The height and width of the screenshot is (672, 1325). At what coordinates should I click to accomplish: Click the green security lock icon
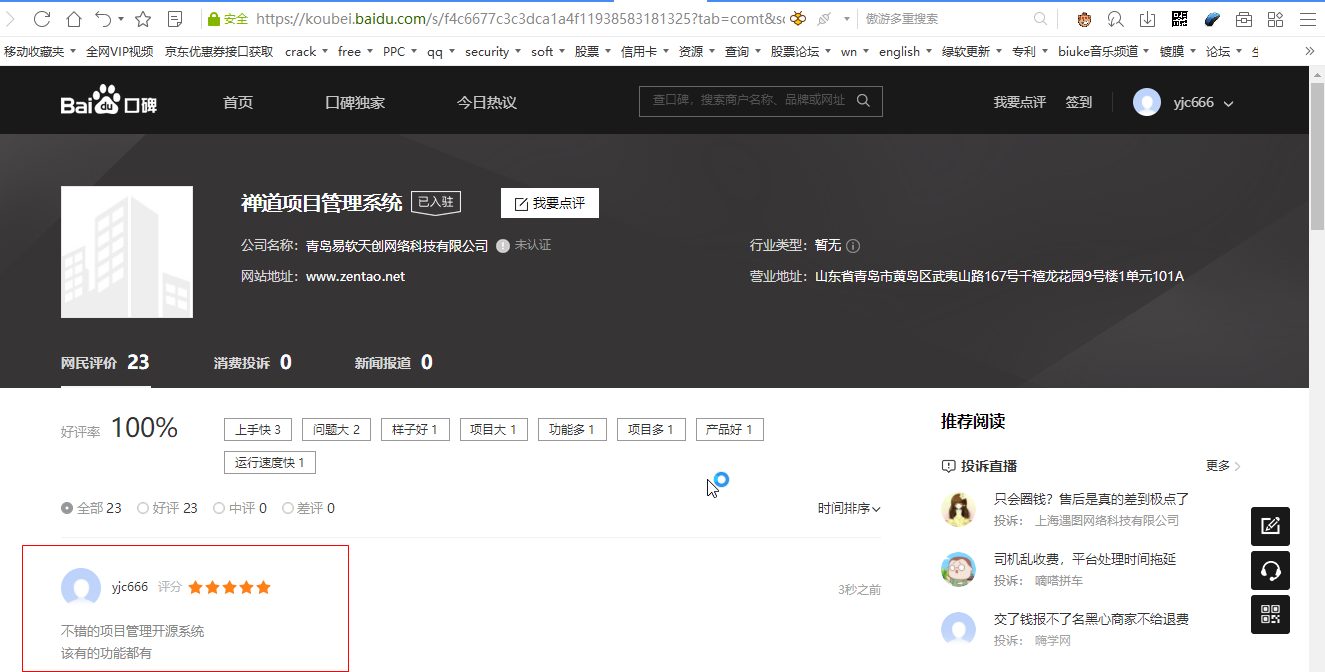[212, 19]
